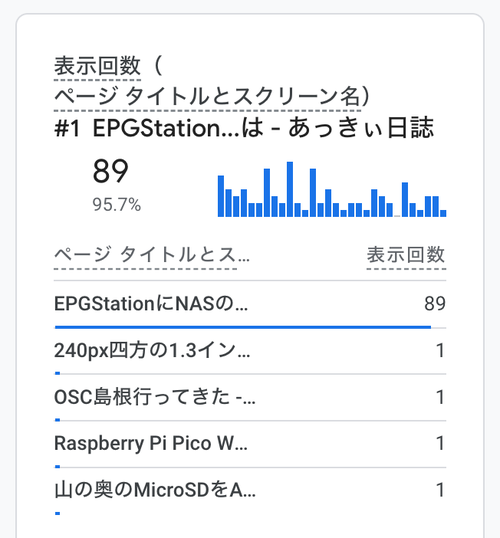Open the ページ タイトルとスクリーン名 dimension heading
Screen dimensions: 500x538
pyautogui.click(x=207, y=96)
